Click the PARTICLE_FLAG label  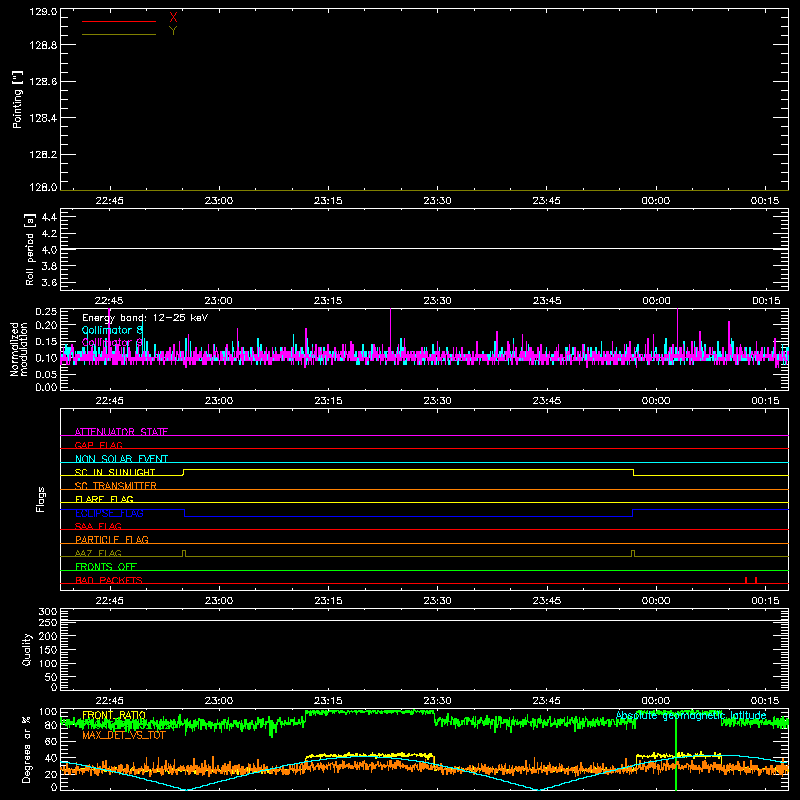pos(112,539)
